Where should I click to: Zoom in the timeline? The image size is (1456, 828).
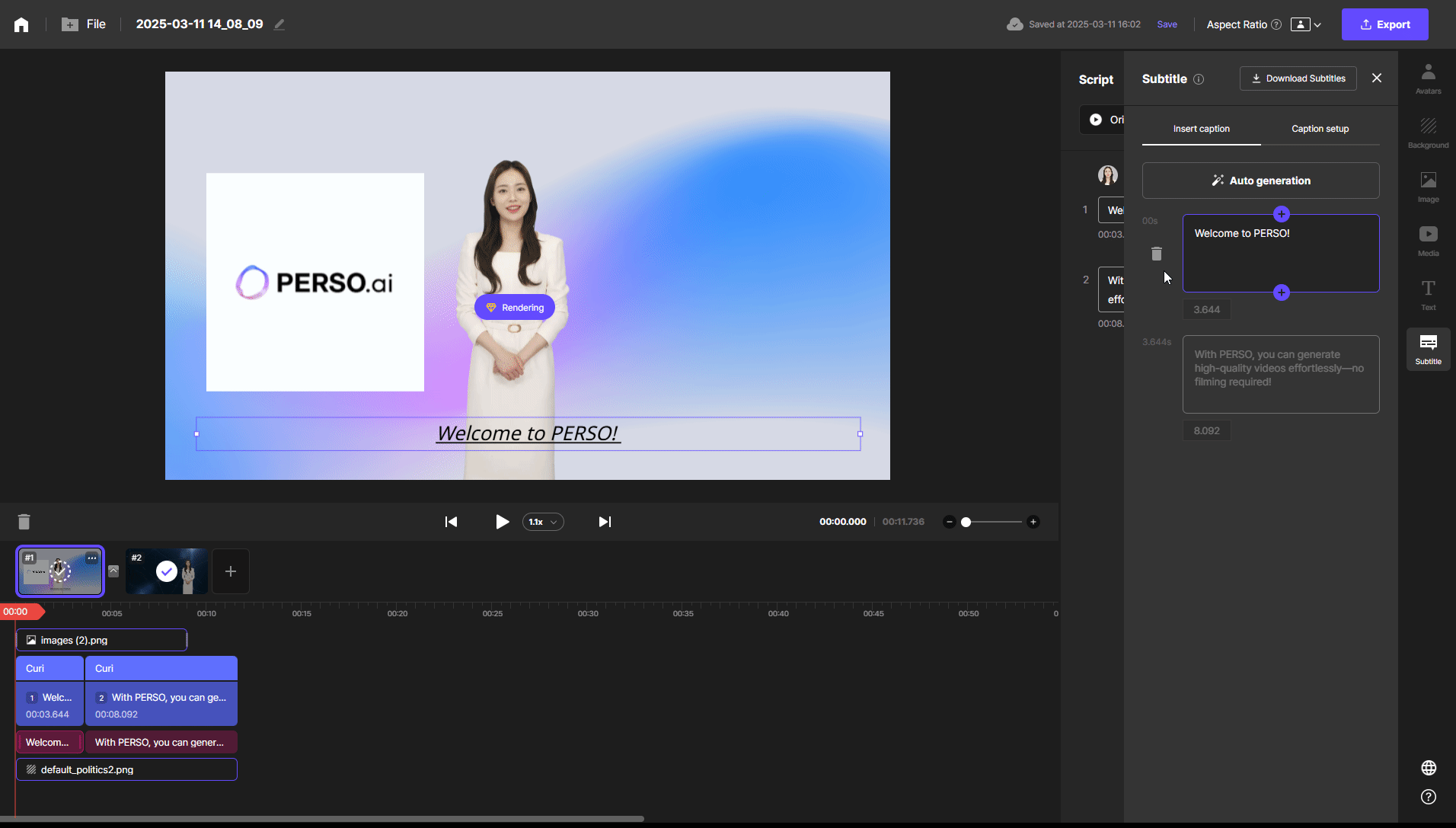tap(1033, 522)
